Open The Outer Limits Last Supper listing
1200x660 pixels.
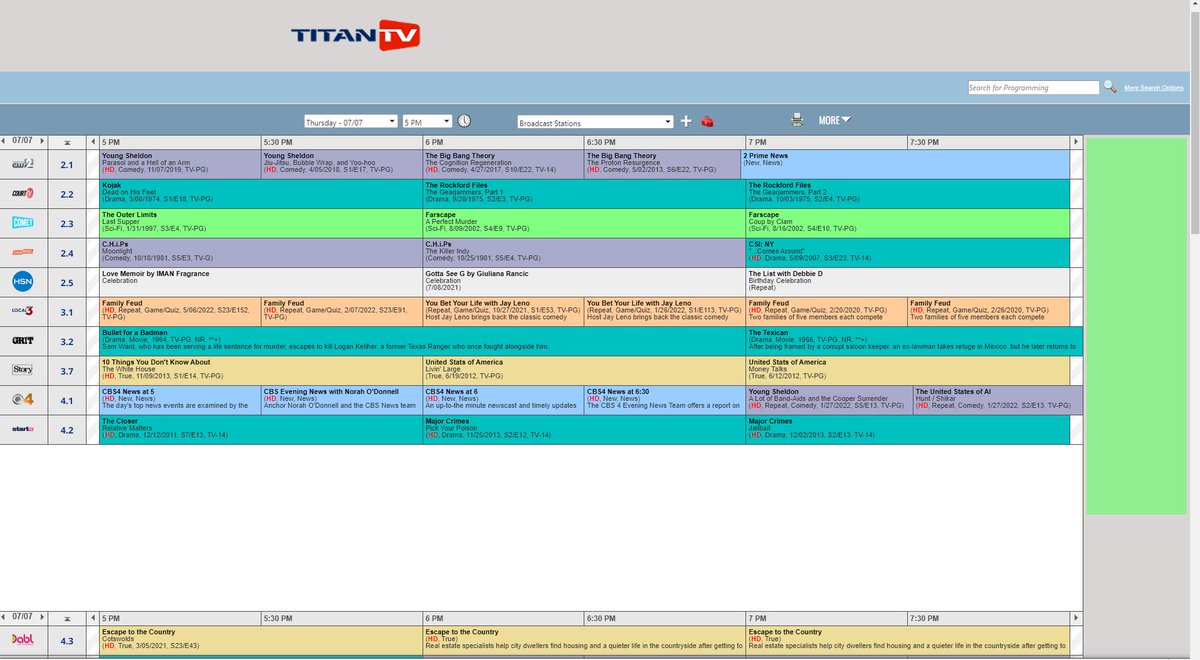tap(260, 223)
